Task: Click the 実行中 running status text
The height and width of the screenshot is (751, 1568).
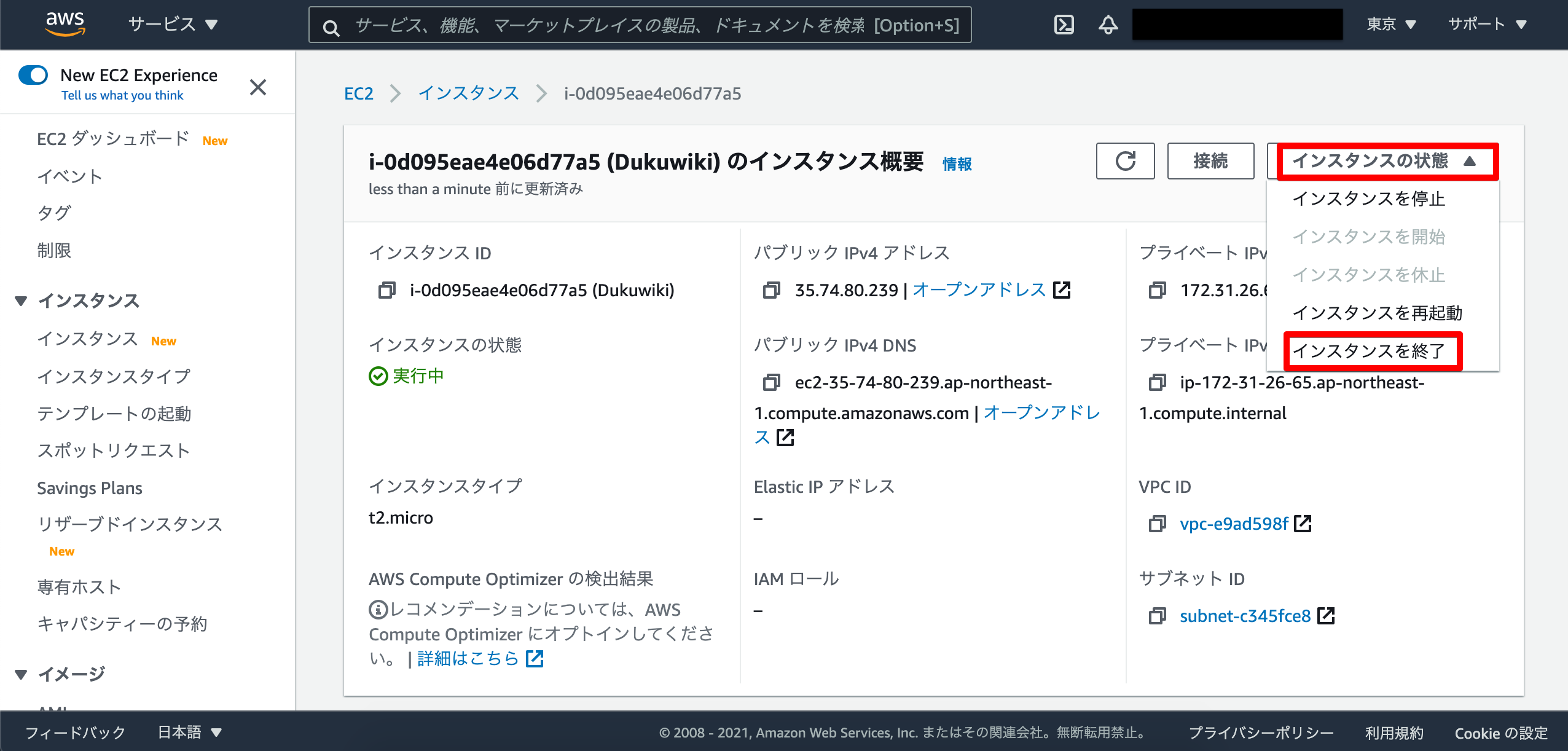Action: tap(418, 375)
